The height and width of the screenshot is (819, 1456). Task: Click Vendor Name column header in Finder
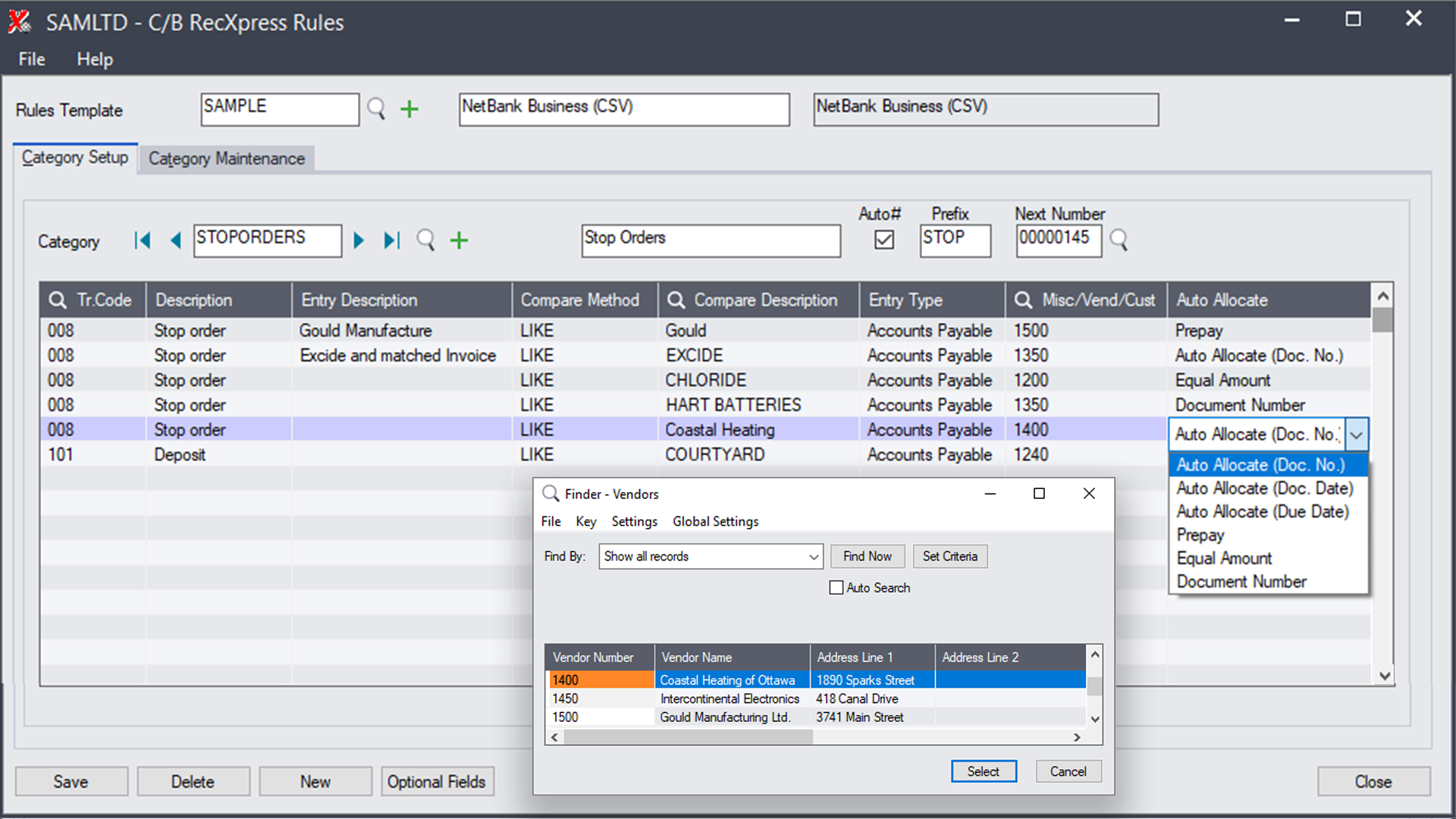[732, 657]
